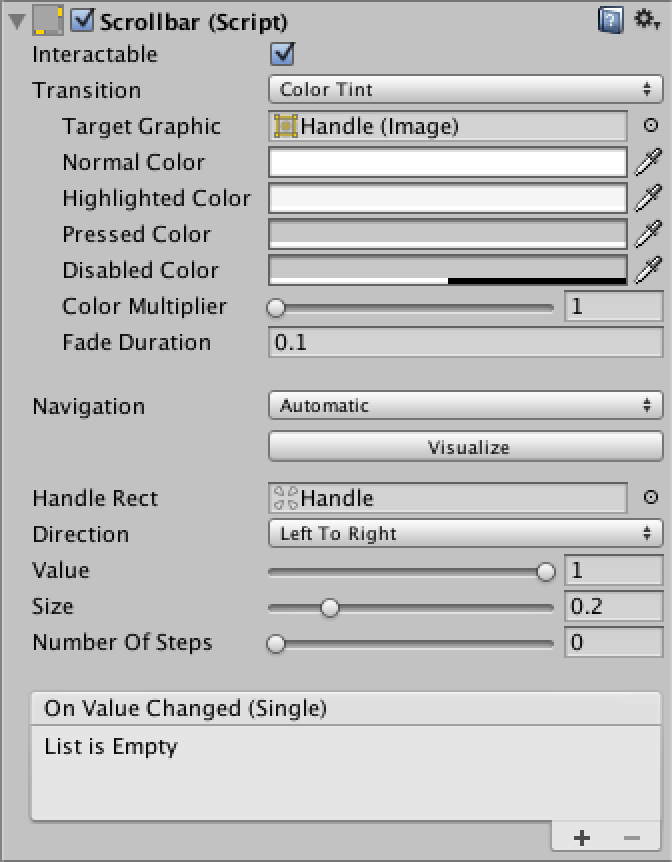Pick Normal Color with the eyedropper
The width and height of the screenshot is (672, 862).
(x=649, y=162)
